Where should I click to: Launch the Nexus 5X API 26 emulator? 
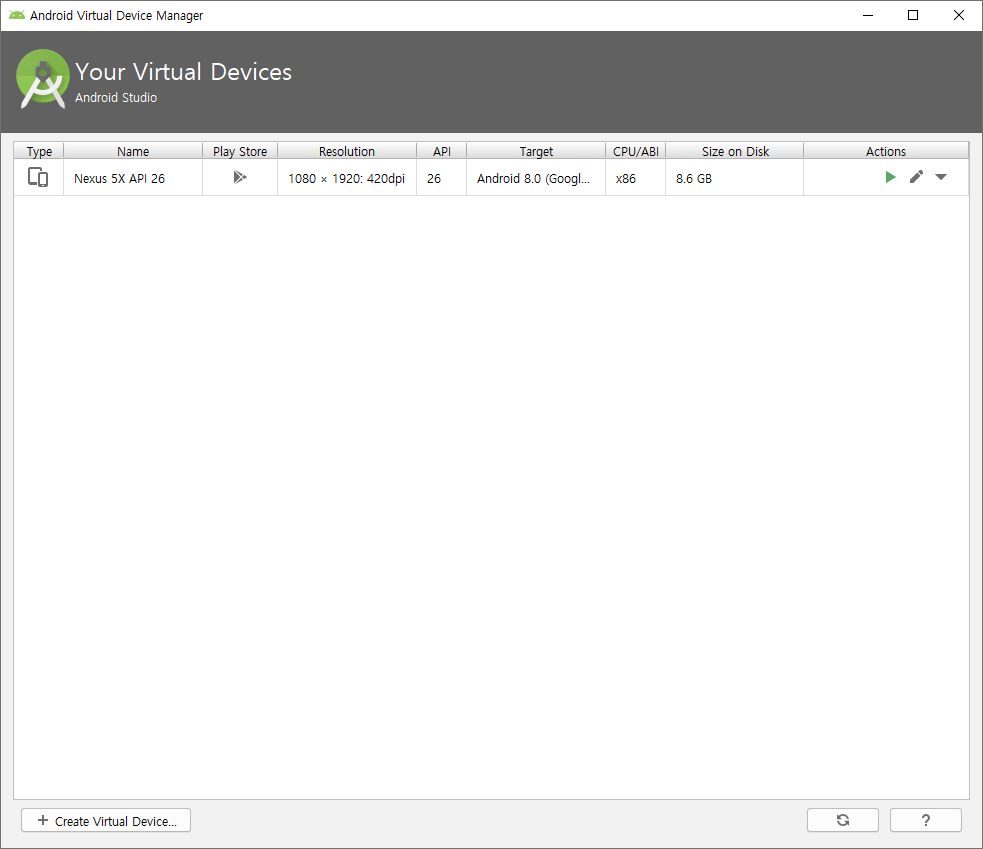point(890,177)
